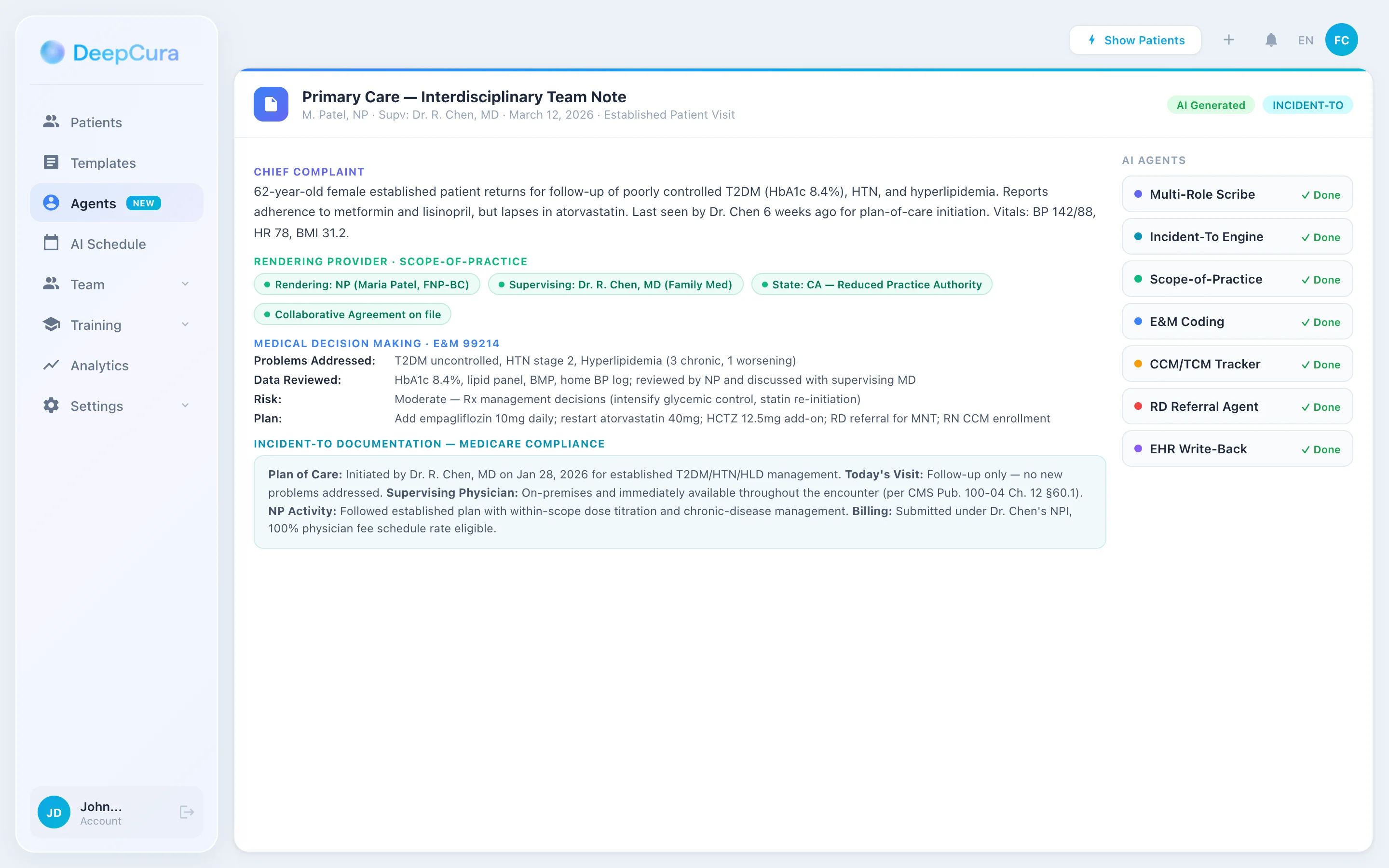Screen dimensions: 1389x868
Task: Click the Analytics chart icon
Action: [51, 365]
